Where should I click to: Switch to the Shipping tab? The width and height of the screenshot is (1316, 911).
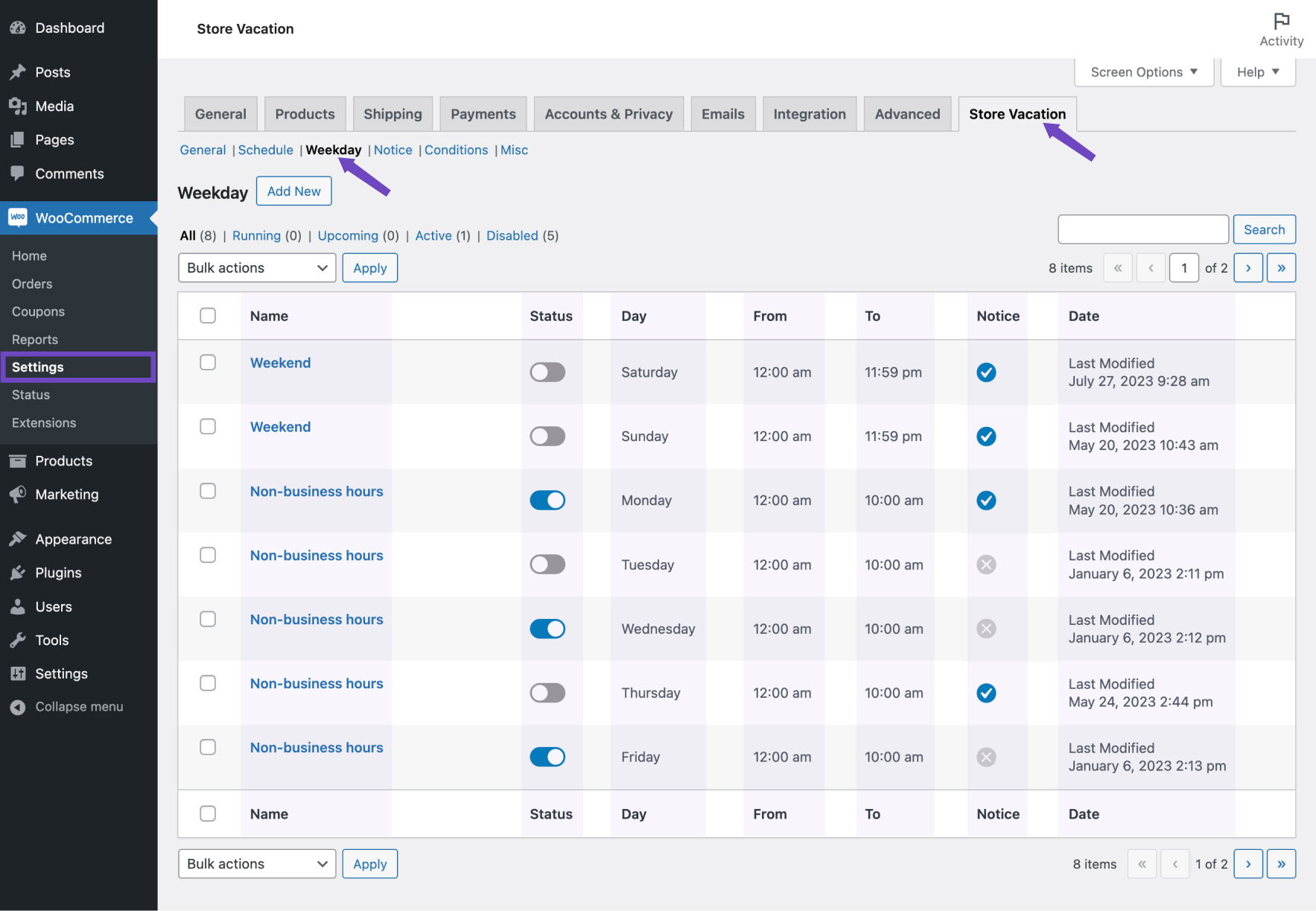392,113
